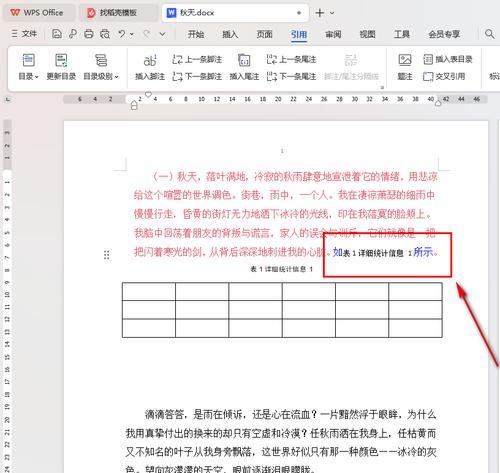Click the tab stop selector at ruler corner
The width and height of the screenshot is (500, 473).
pos(8,99)
